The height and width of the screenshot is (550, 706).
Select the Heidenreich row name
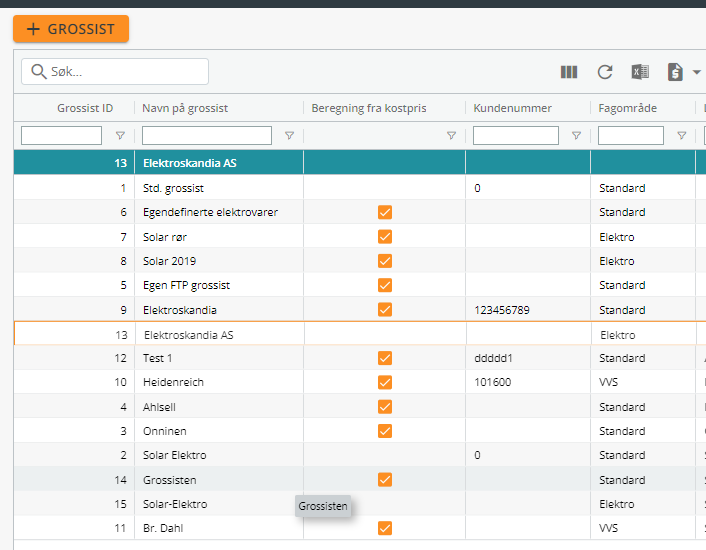pyautogui.click(x=173, y=382)
